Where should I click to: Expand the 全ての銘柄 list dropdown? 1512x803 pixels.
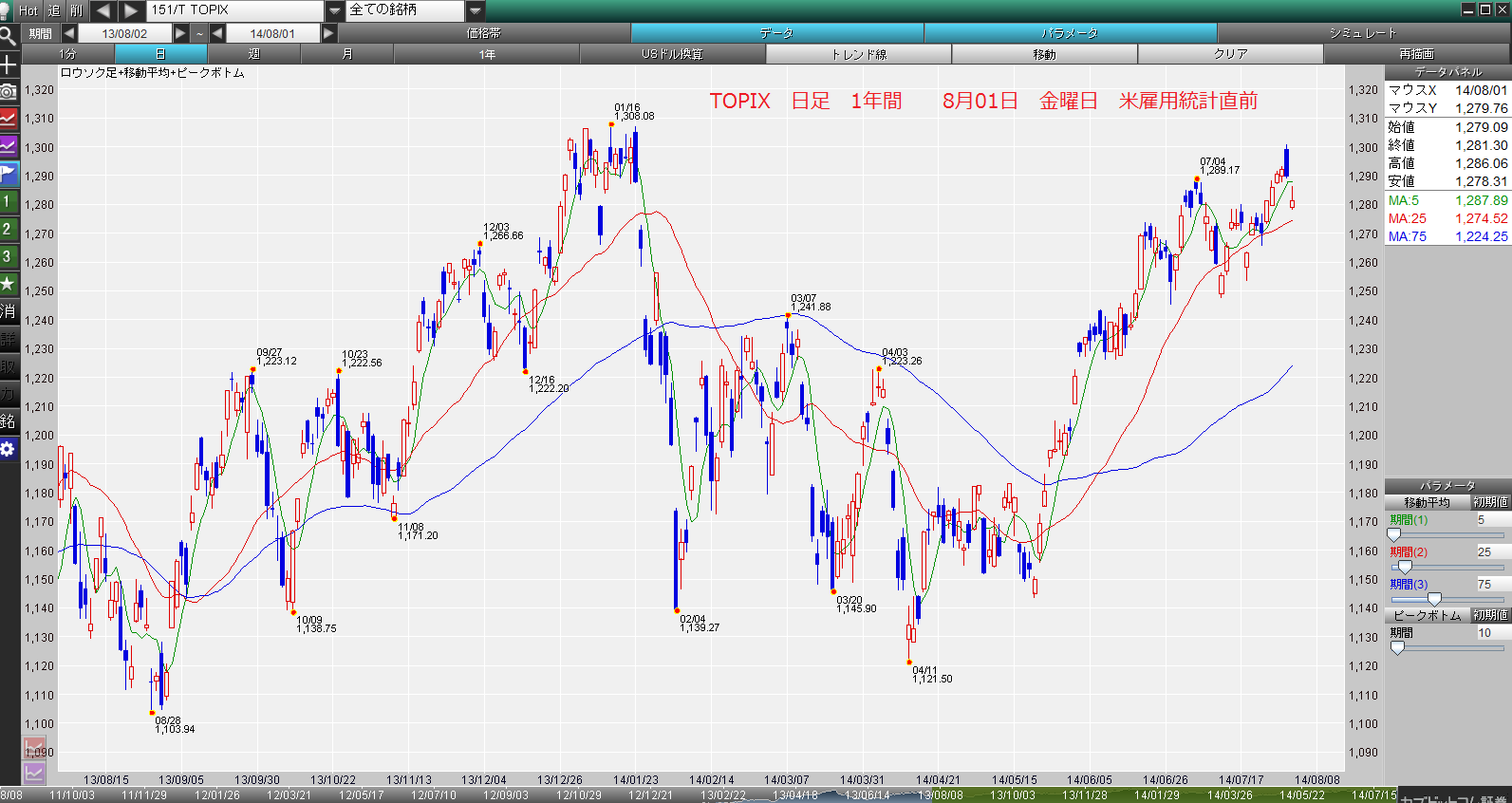(x=476, y=10)
